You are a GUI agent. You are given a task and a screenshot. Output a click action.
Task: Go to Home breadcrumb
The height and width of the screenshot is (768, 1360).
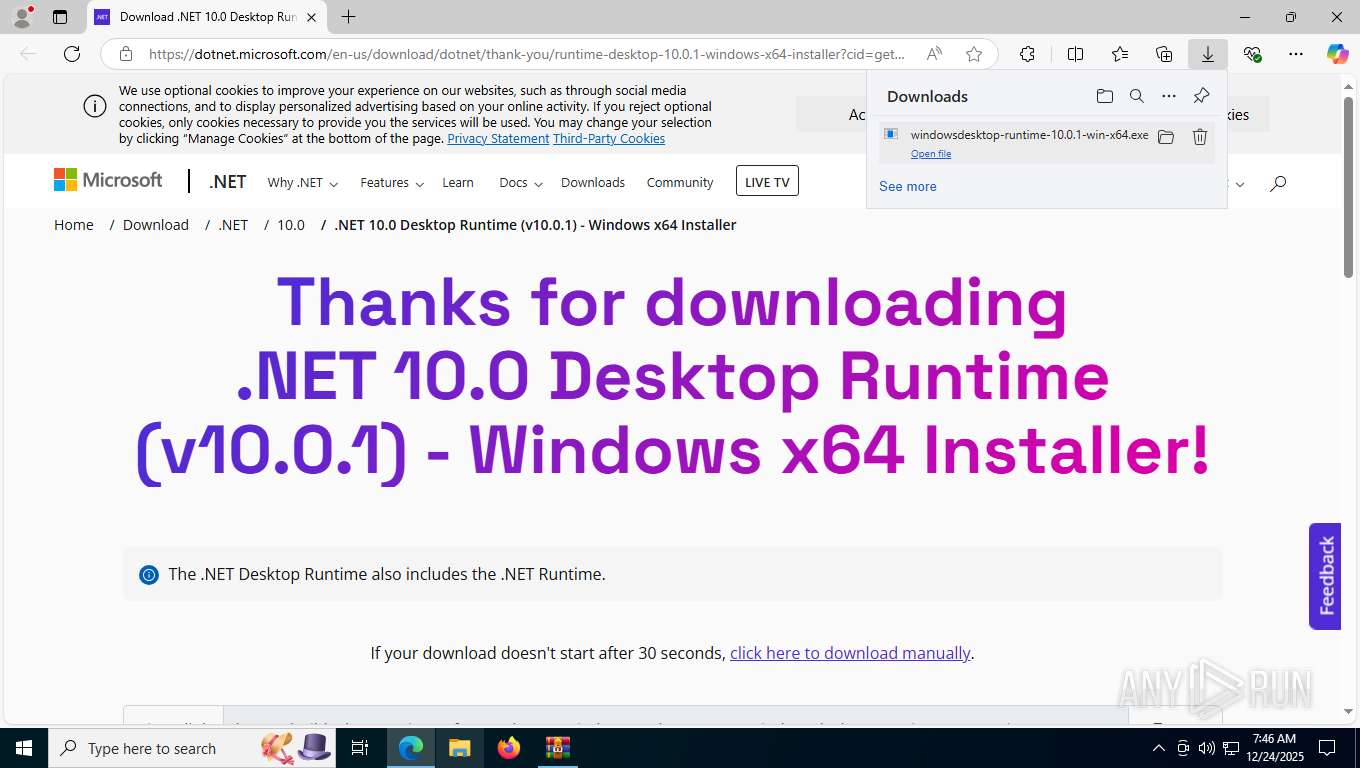[x=74, y=225]
